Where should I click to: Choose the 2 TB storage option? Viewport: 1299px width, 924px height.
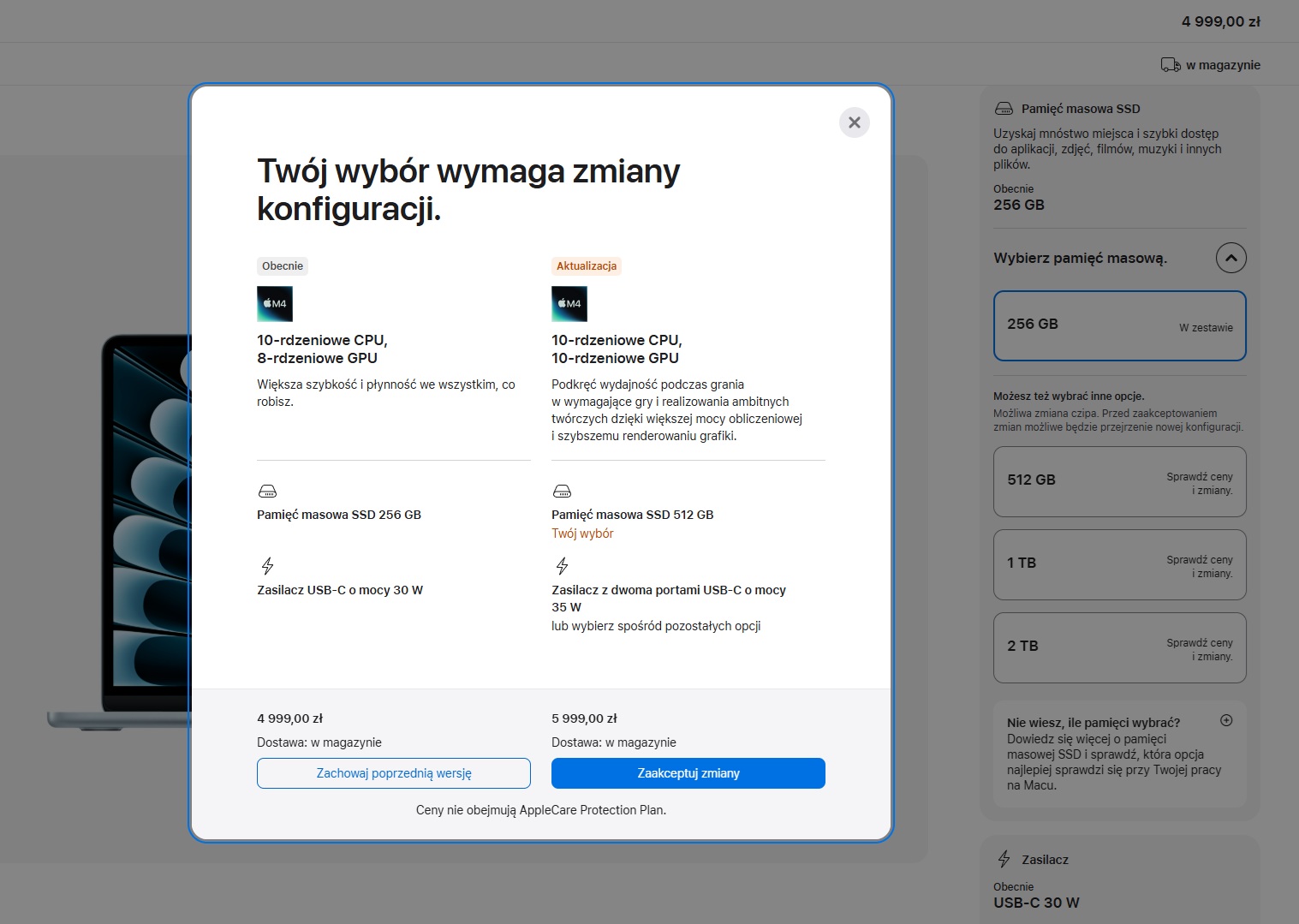pos(1119,647)
